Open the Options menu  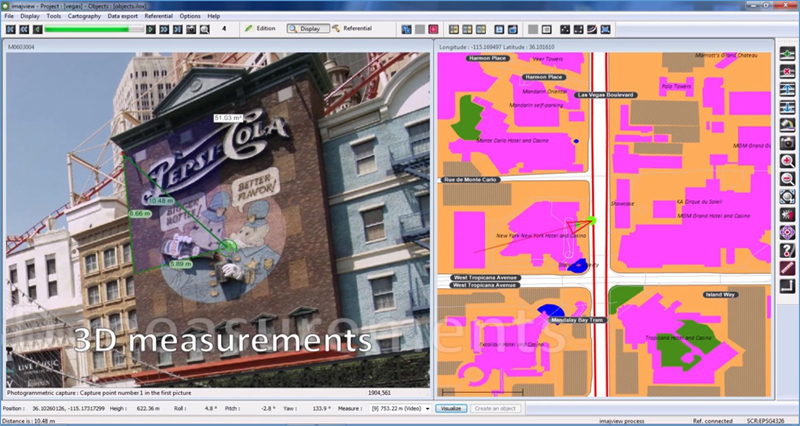pos(190,16)
